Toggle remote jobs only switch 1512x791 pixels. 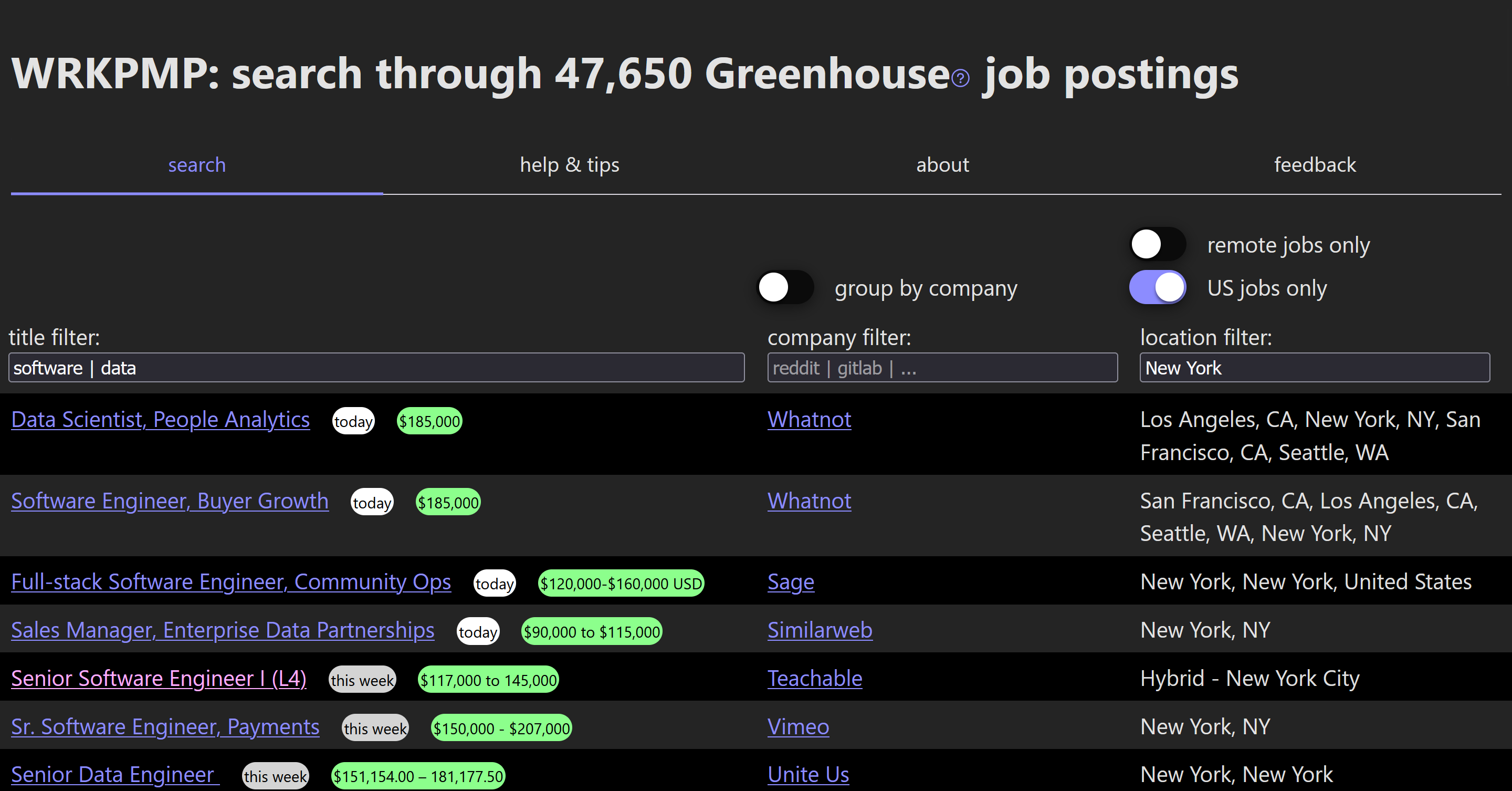pyautogui.click(x=1157, y=244)
